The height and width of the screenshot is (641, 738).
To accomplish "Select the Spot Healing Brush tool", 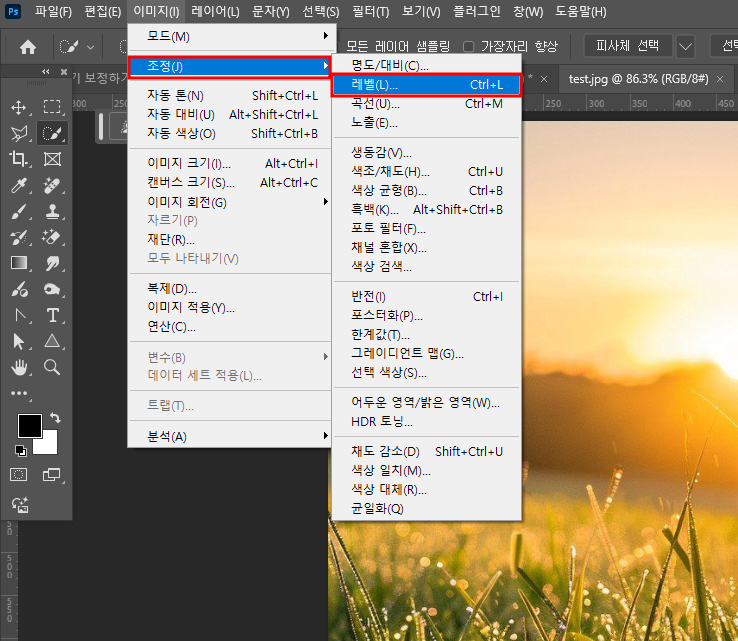I will (x=52, y=185).
